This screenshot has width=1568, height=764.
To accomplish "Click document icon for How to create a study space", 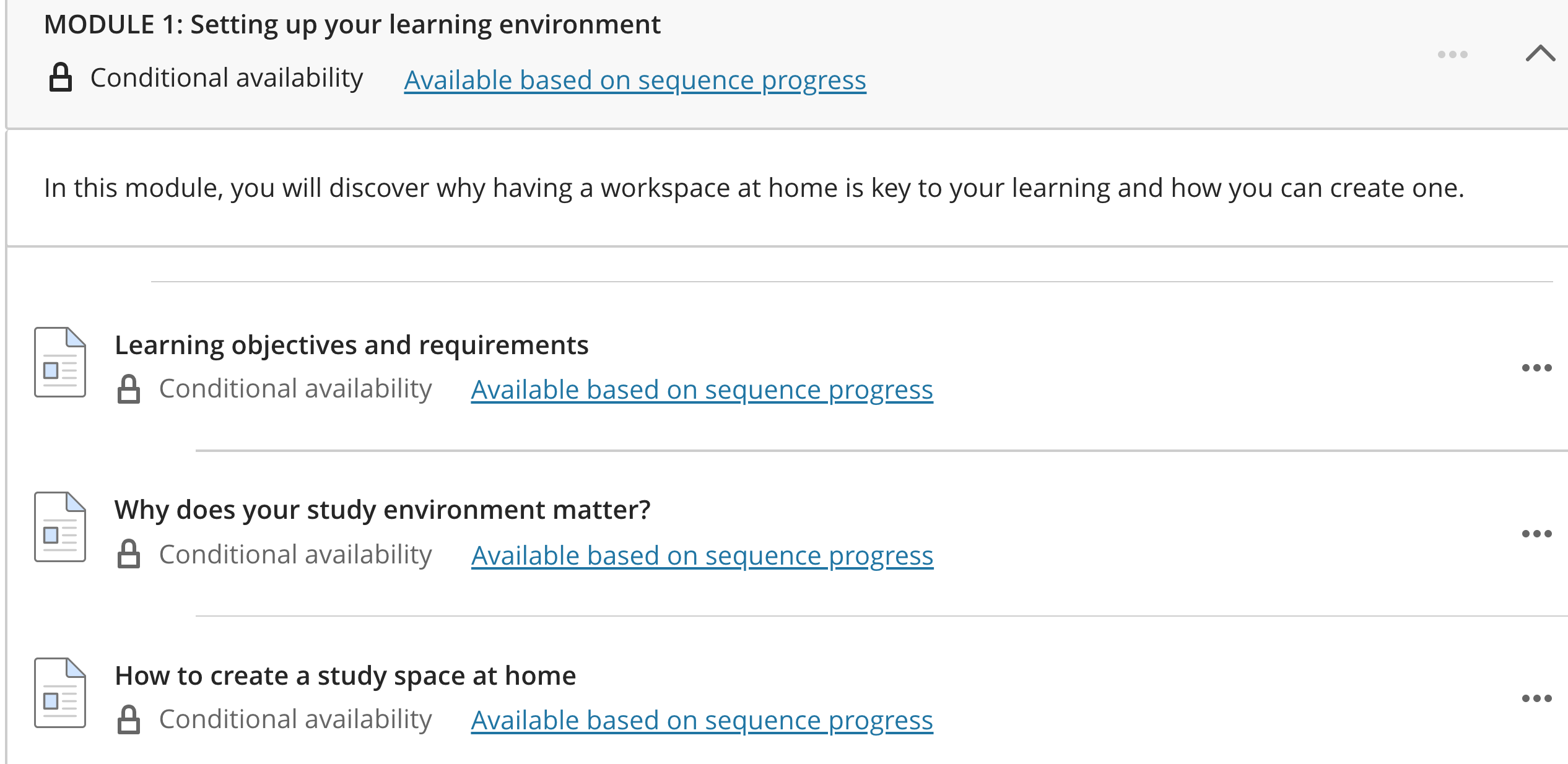I will [60, 693].
